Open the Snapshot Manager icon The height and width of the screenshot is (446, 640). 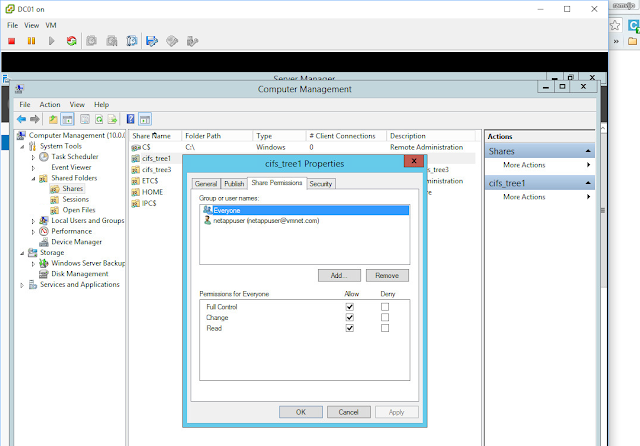point(131,41)
